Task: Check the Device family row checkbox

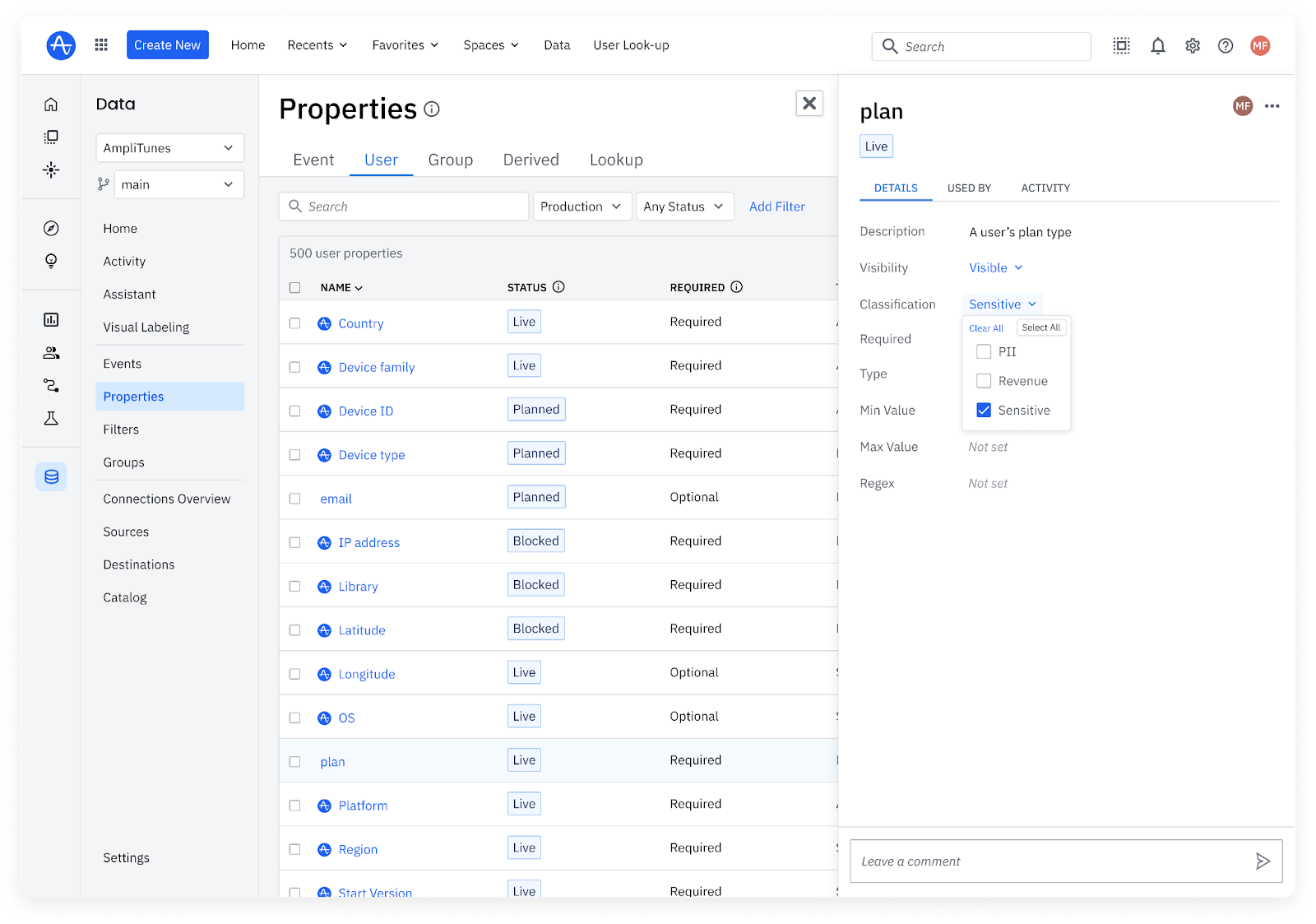Action: [x=294, y=368]
